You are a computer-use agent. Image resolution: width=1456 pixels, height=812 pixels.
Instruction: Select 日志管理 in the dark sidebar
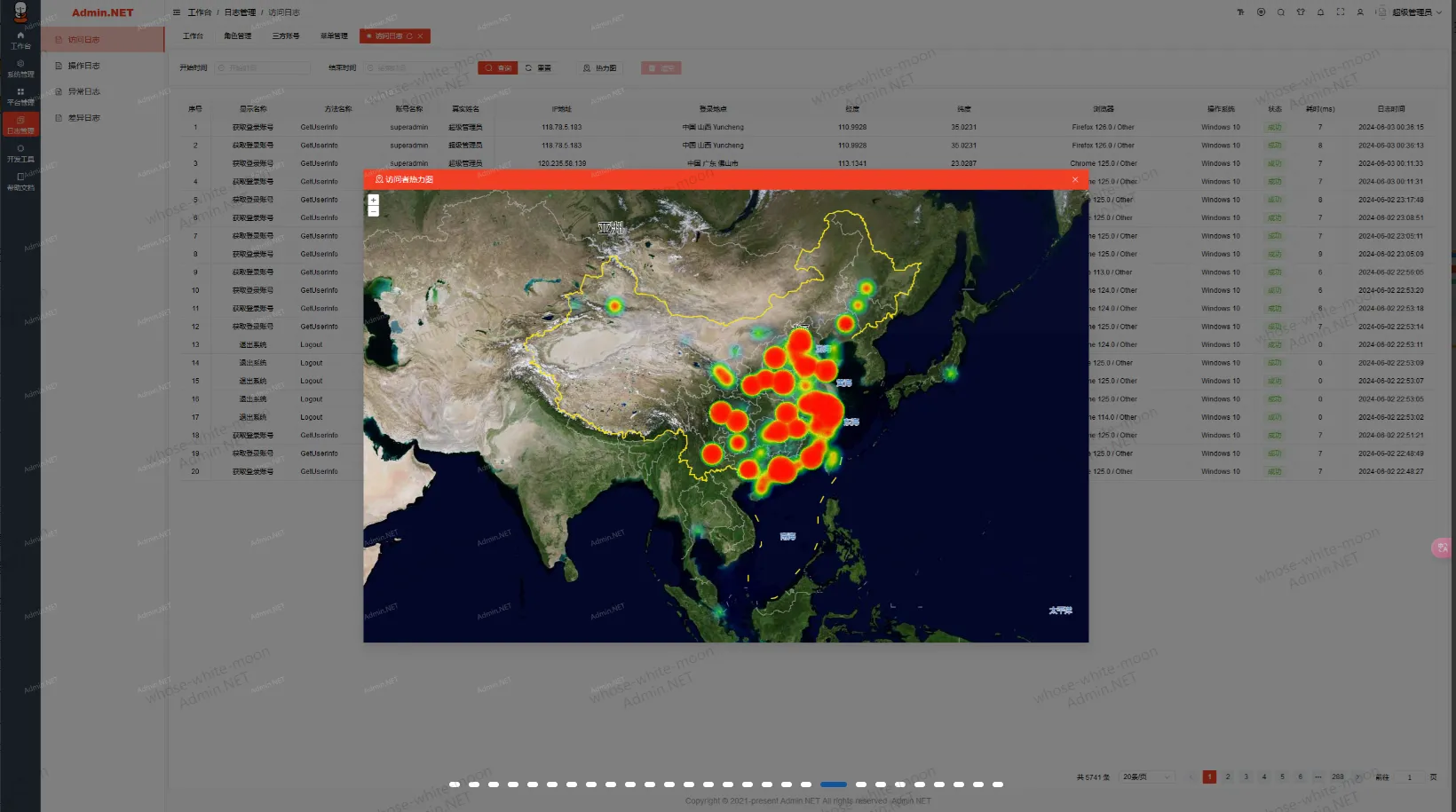point(20,125)
